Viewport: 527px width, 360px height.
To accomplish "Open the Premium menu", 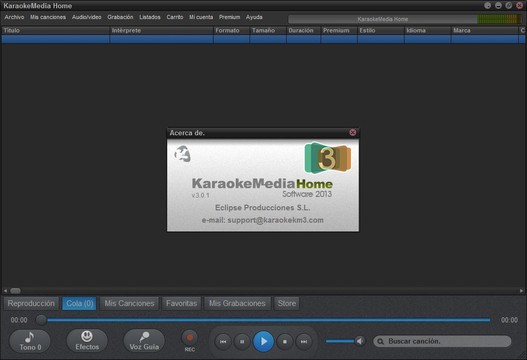I will point(230,17).
